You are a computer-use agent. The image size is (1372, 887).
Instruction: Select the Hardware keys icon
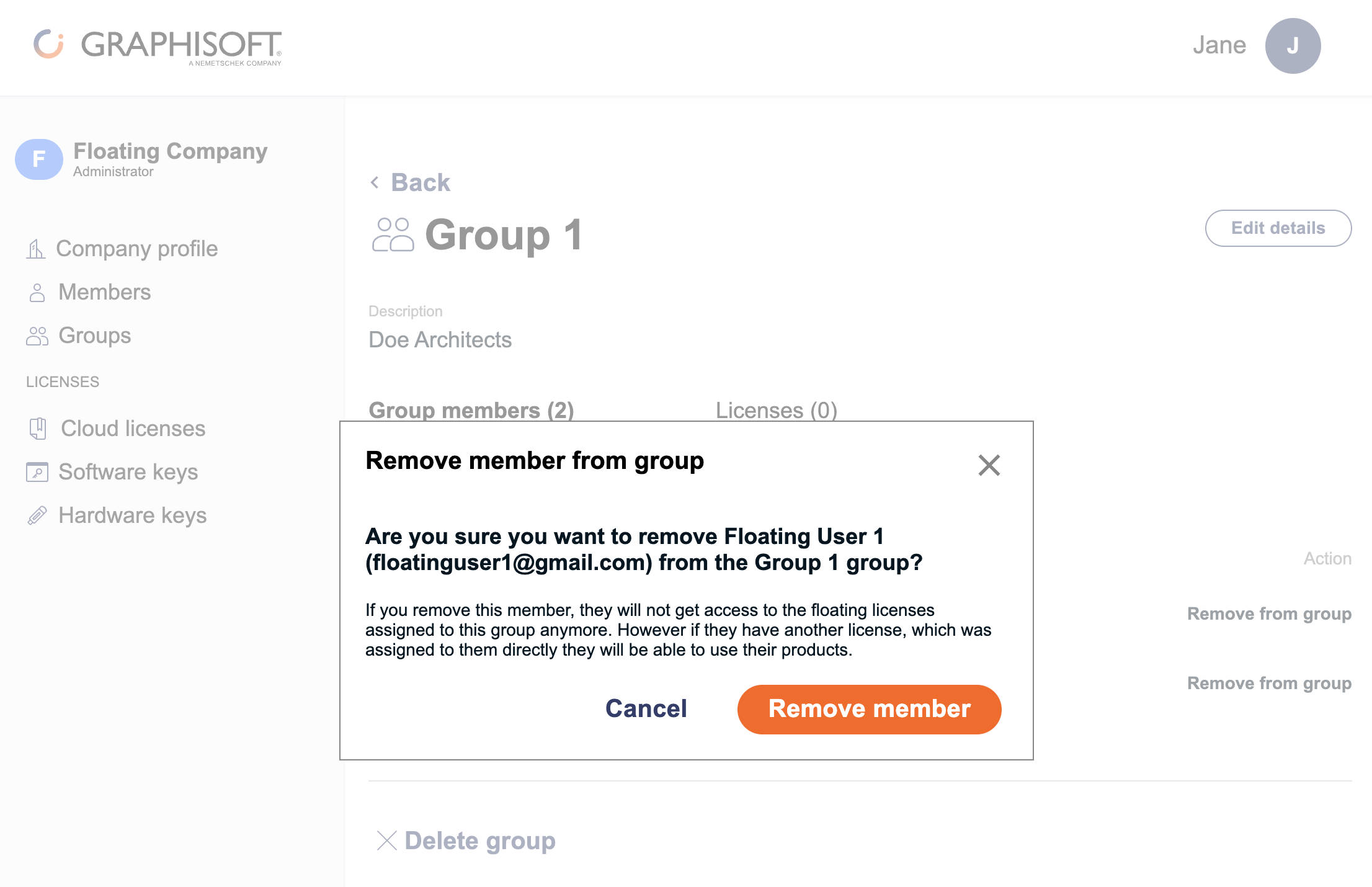[38, 515]
